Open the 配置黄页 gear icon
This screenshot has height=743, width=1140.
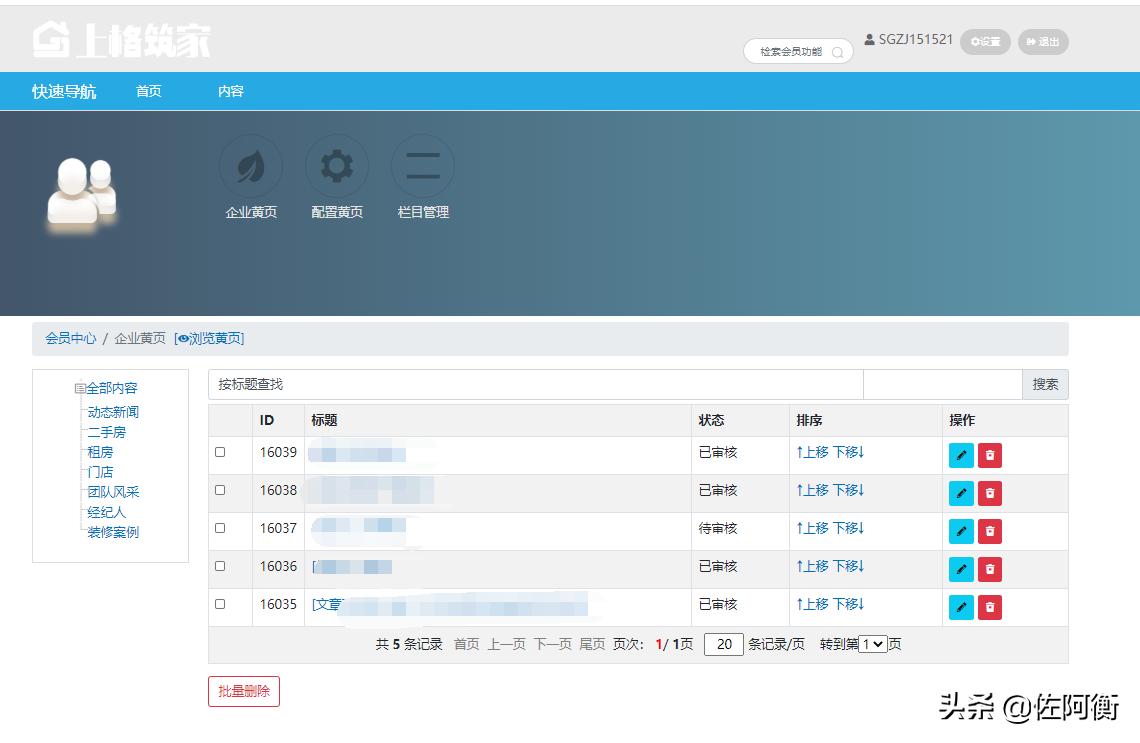(337, 165)
